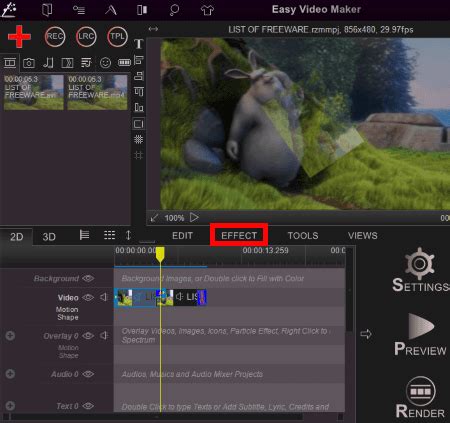Click the align left tool icon below T
The height and width of the screenshot is (423, 450).
[x=139, y=60]
